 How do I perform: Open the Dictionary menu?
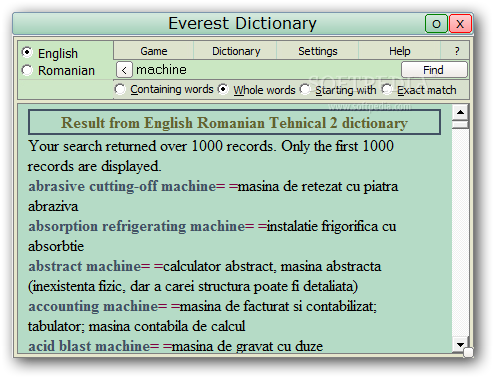pyautogui.click(x=236, y=51)
